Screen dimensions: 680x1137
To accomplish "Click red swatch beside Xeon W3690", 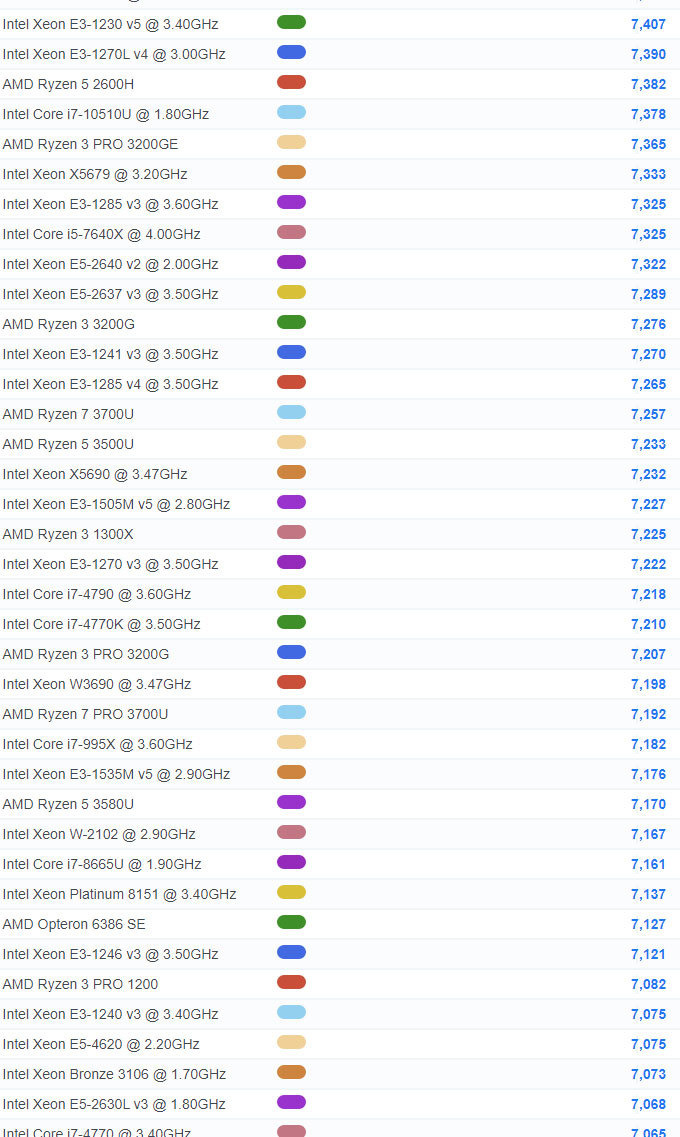I will point(291,682).
